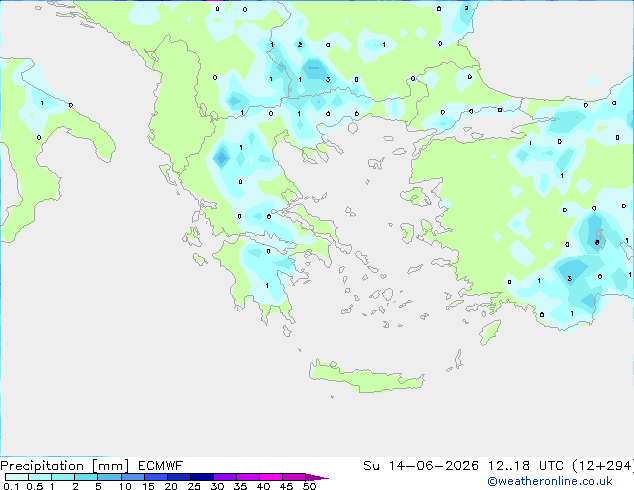Click the '40' legend scale label

[x=263, y=486]
